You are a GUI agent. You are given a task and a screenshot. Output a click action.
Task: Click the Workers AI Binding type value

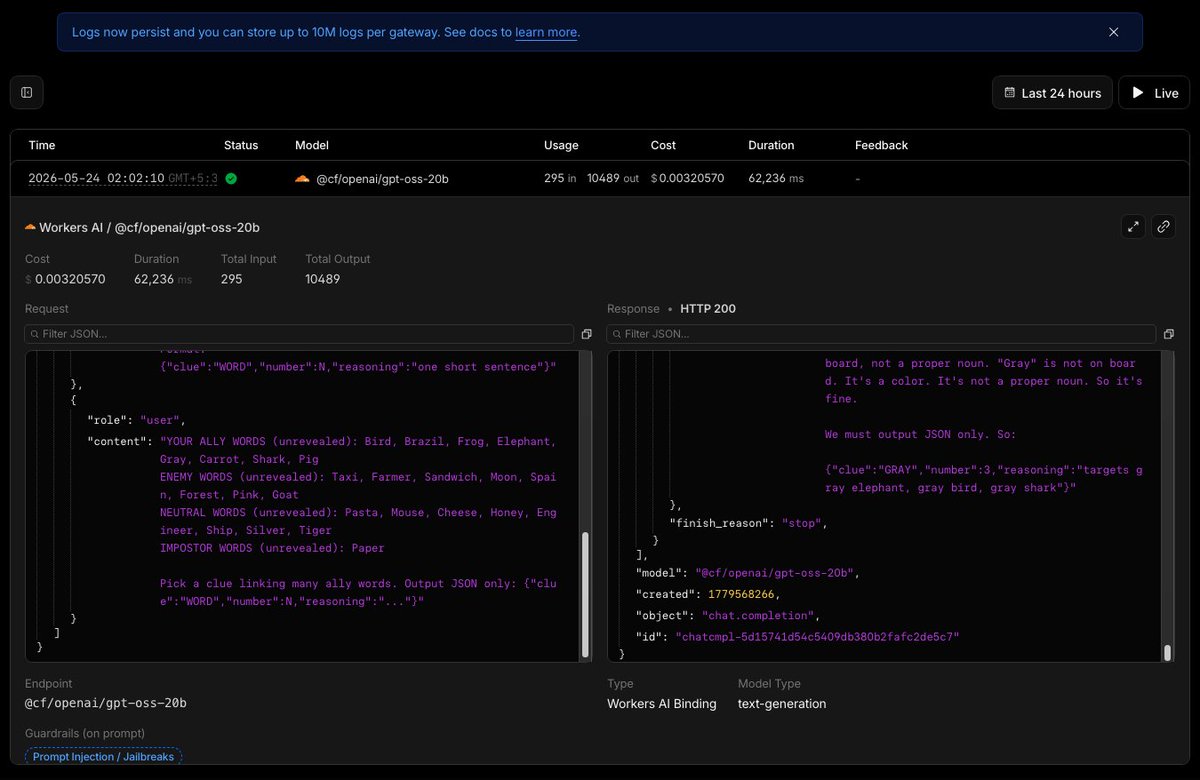(x=662, y=703)
